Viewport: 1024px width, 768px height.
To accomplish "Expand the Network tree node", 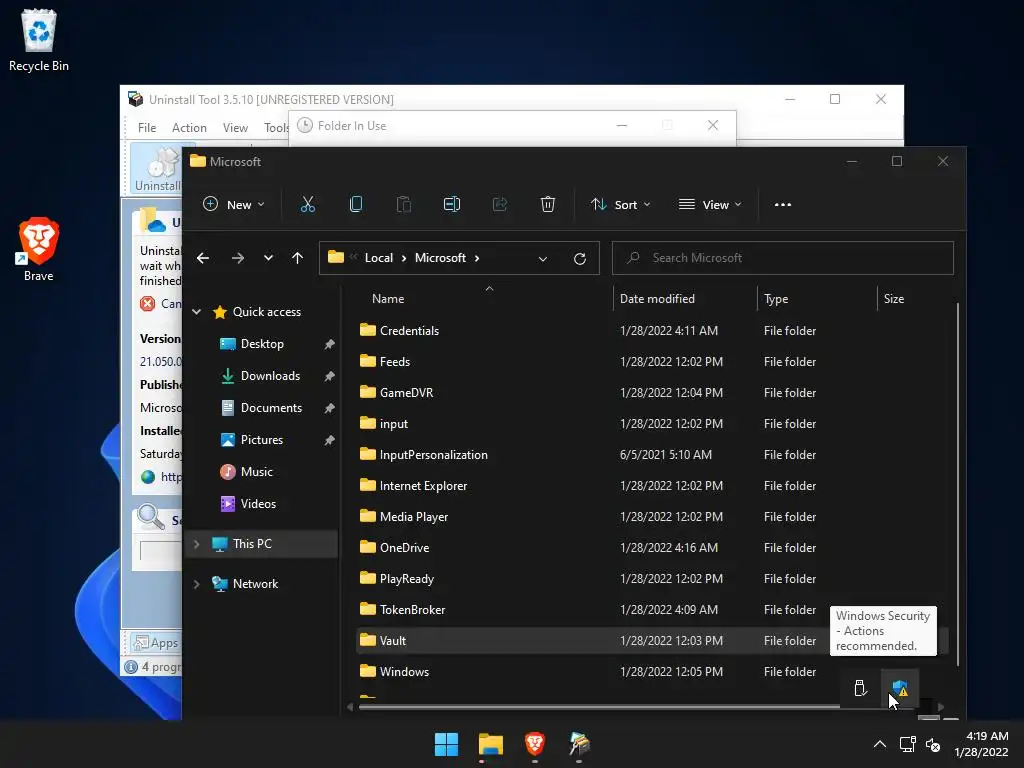I will pos(197,584).
